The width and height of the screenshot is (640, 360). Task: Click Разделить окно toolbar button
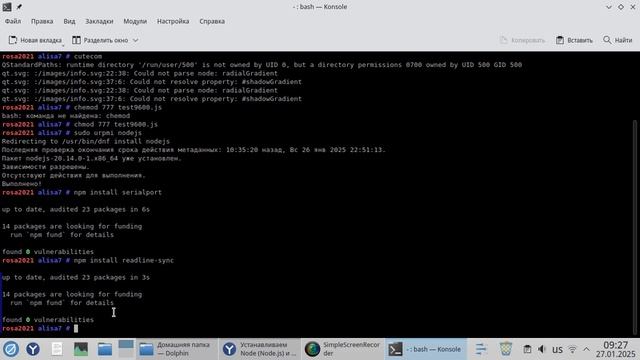pyautogui.click(x=100, y=40)
